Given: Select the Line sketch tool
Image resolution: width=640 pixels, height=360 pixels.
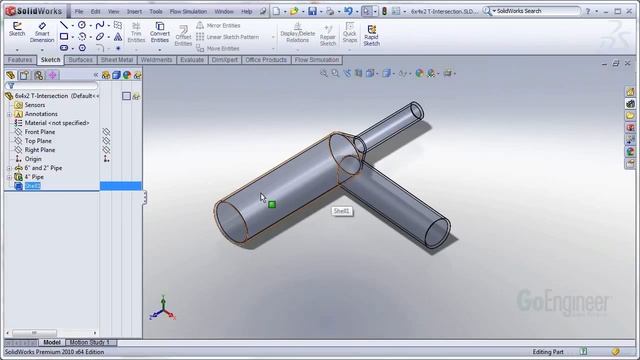Looking at the screenshot, I should click(64, 25).
